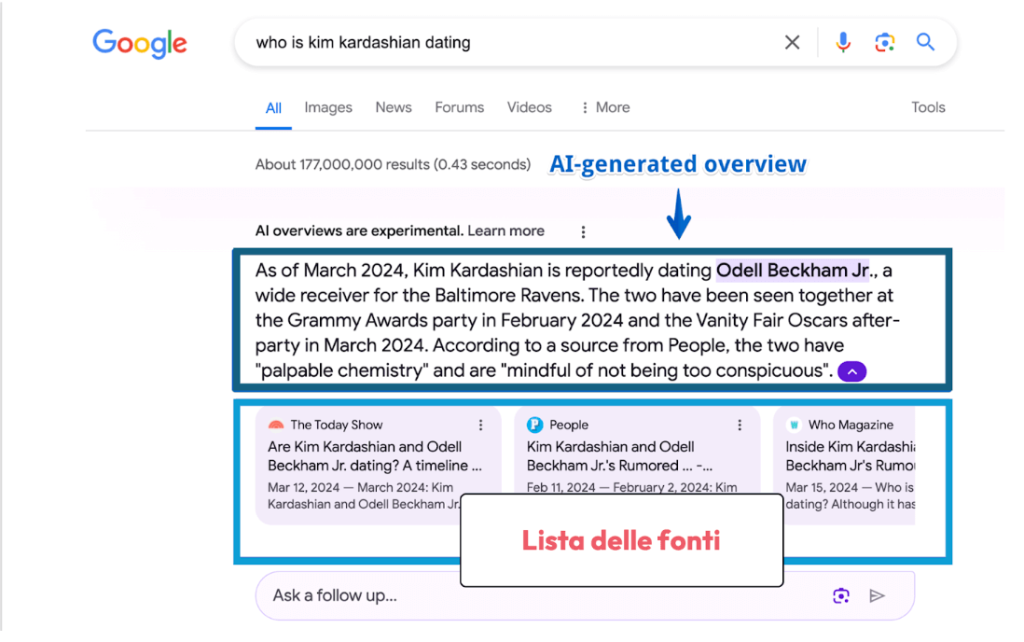The width and height of the screenshot is (1024, 642).
Task: Click The Today Show favicon
Action: pyautogui.click(x=276, y=425)
